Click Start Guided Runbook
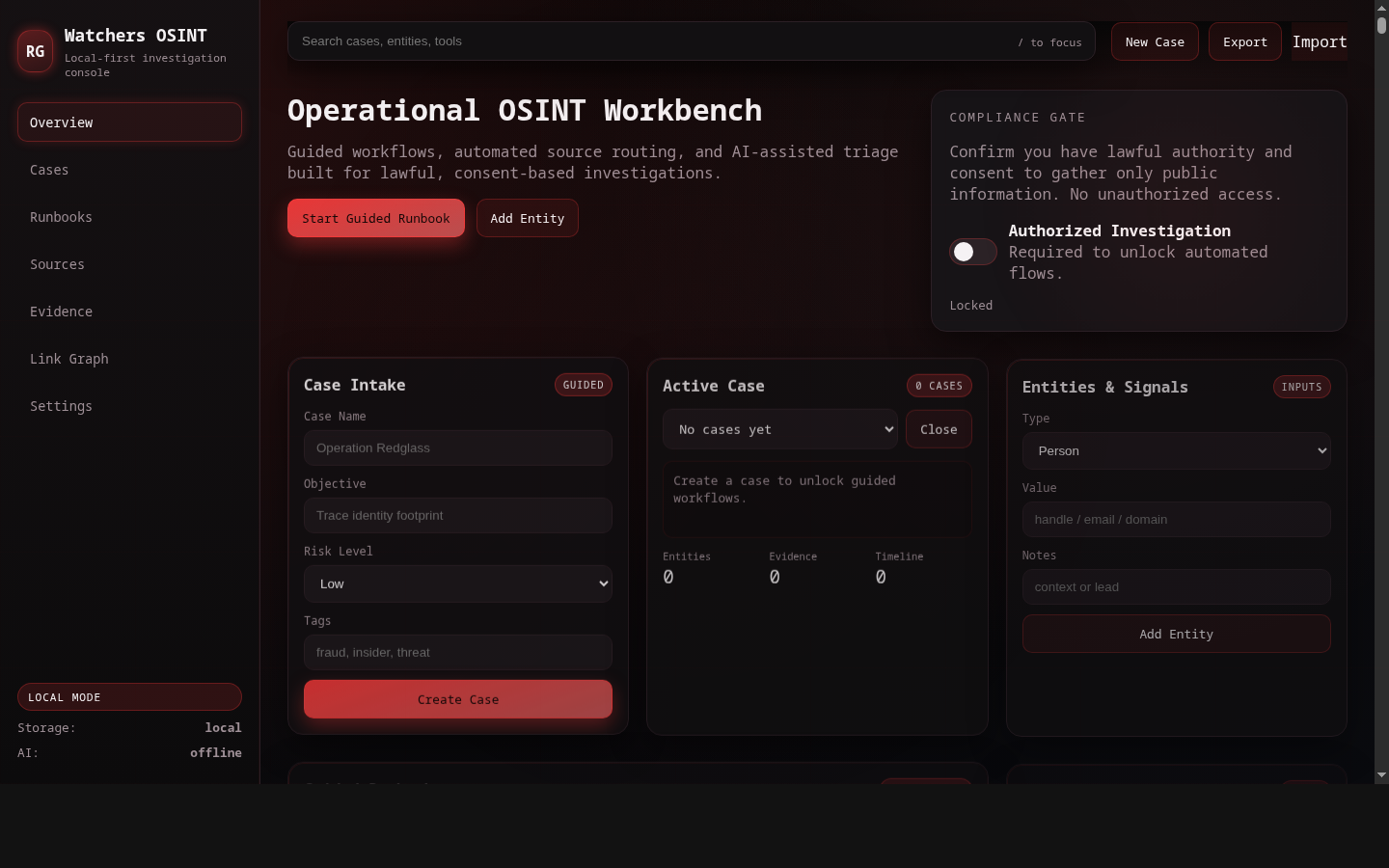This screenshot has height=868, width=1389. (375, 218)
